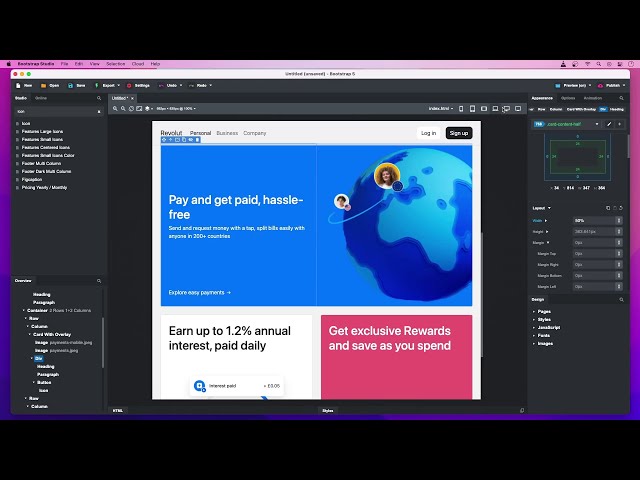Expand the Pages group in Design panel
The image size is (640, 480).
(x=534, y=311)
